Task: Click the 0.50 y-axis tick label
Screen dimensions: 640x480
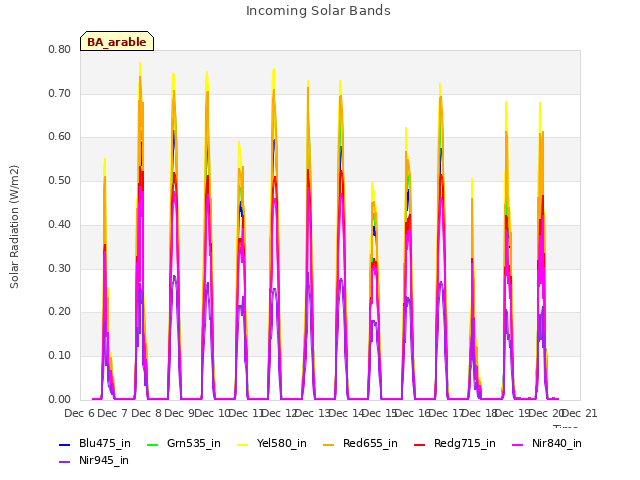Action: [x=60, y=180]
